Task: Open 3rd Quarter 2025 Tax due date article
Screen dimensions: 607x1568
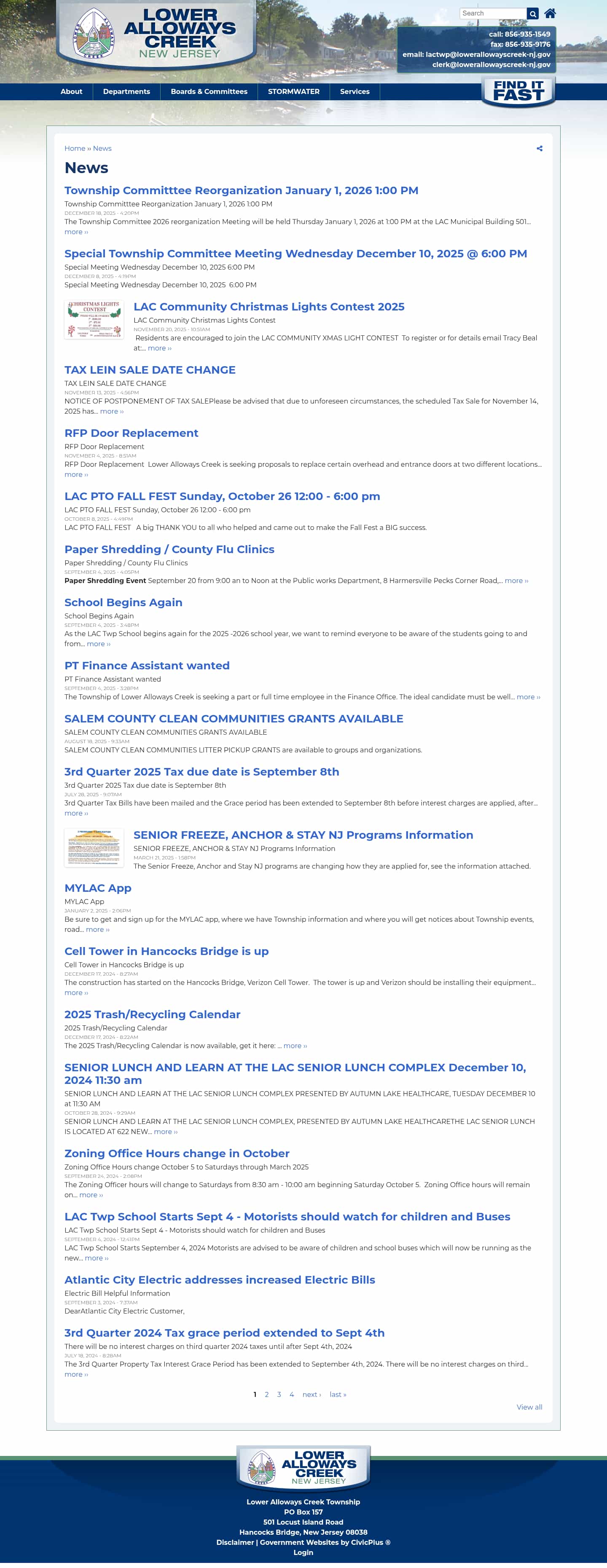Action: click(201, 772)
